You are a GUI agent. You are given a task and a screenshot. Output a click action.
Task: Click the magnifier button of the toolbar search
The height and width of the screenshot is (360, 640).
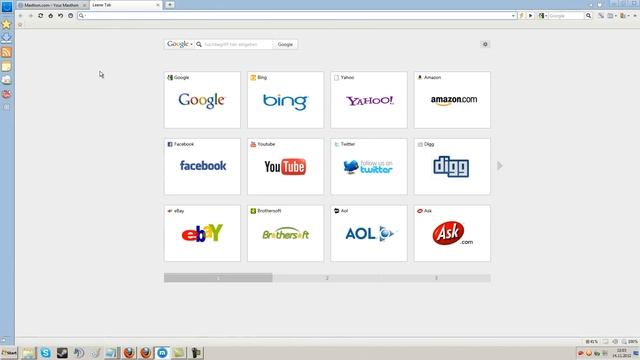(x=588, y=16)
